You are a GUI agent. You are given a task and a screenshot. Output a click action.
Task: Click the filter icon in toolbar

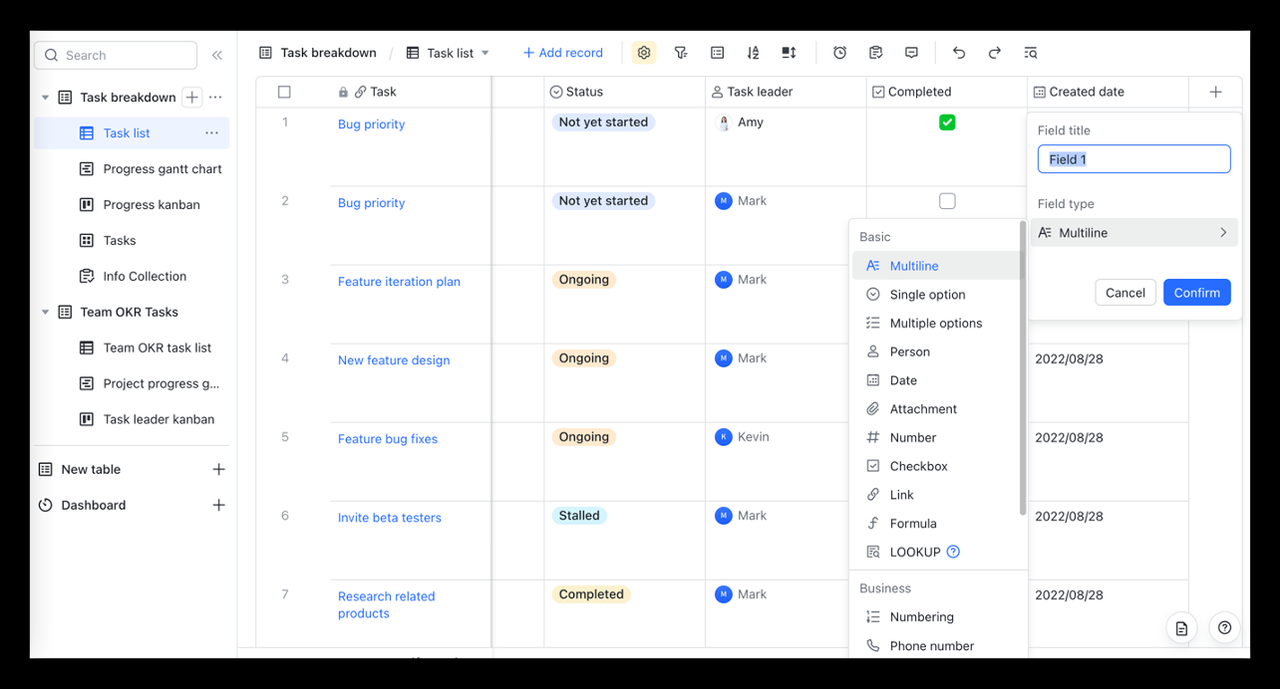point(681,53)
